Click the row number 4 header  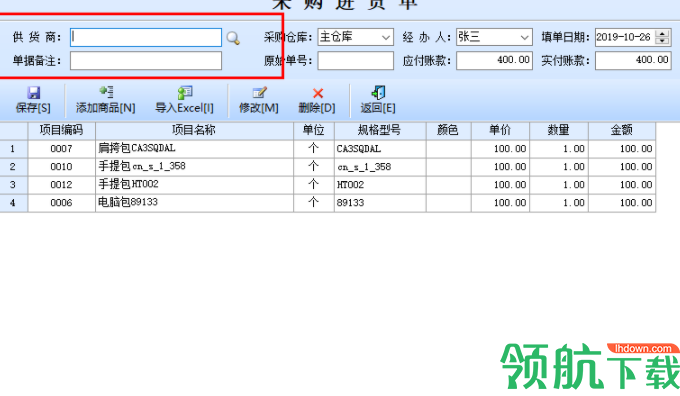[x=13, y=203]
